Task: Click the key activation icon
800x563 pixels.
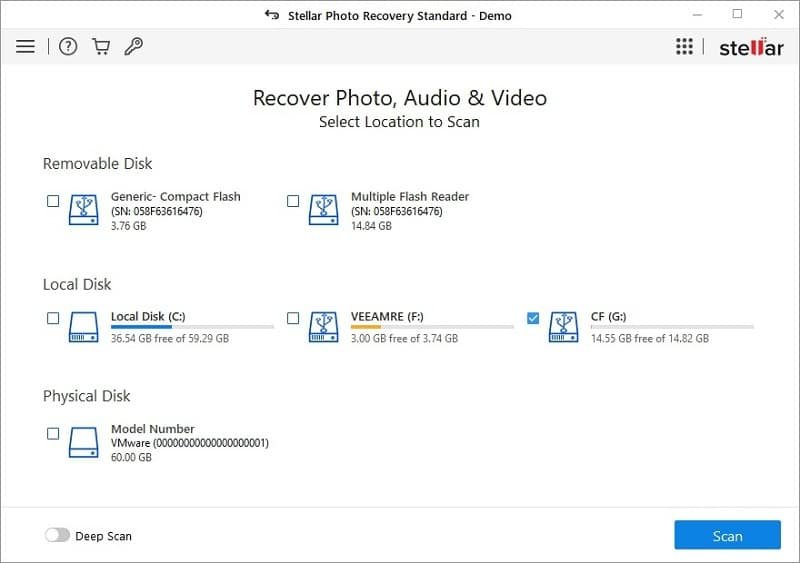Action: (131, 47)
